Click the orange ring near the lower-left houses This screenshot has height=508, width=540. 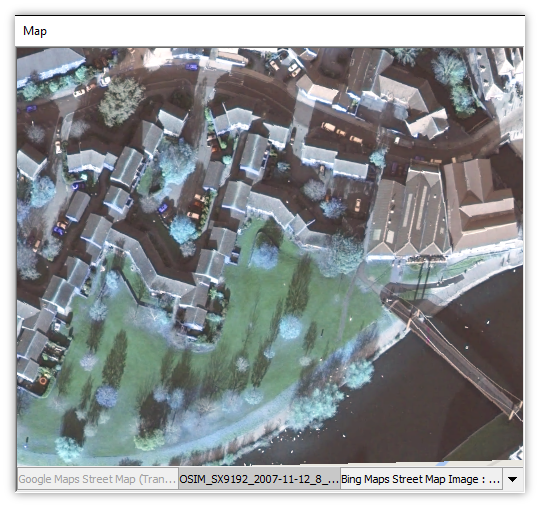[43, 381]
